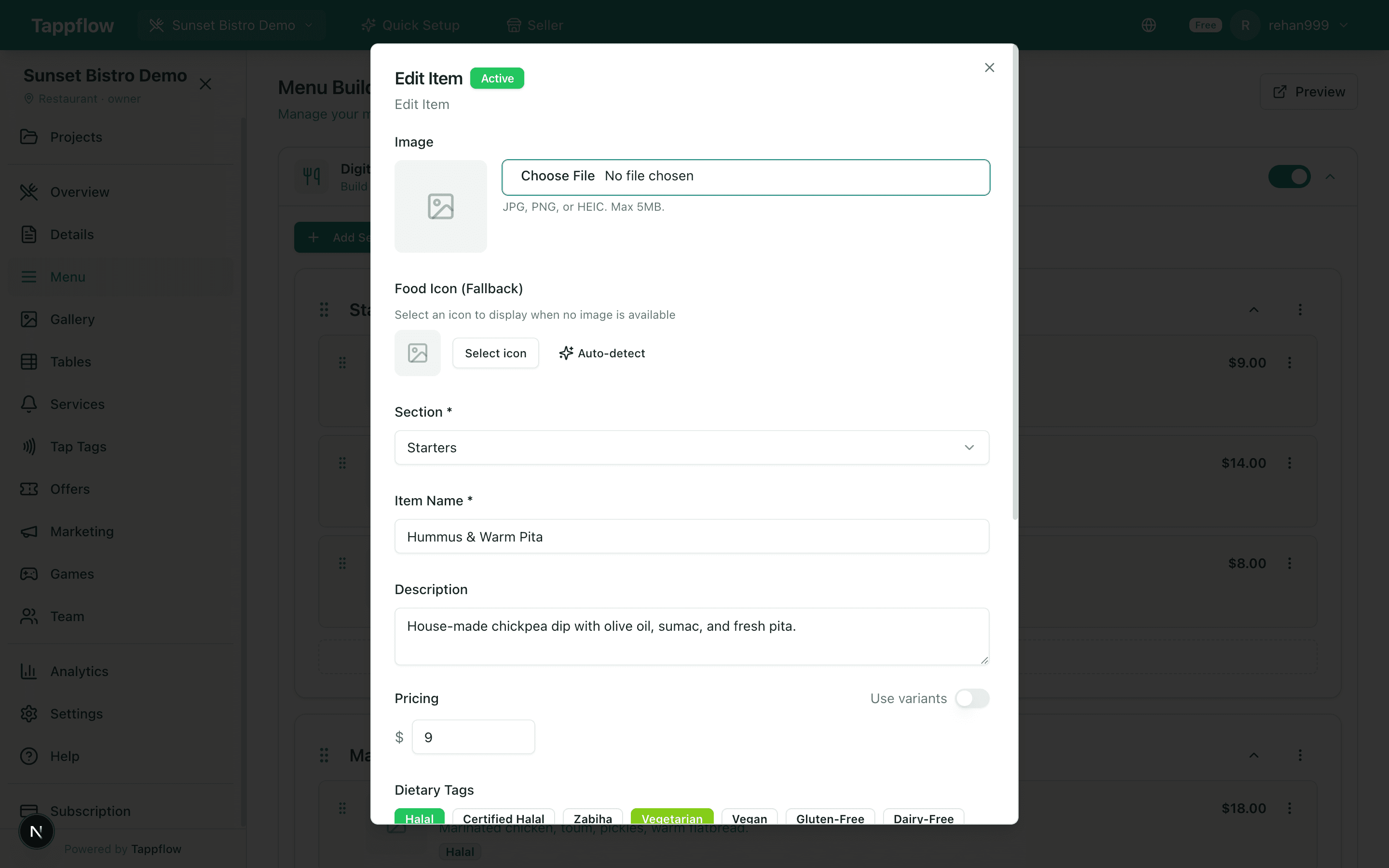Select the Offers sidebar icon
Viewport: 1389px width, 868px height.
click(x=29, y=489)
